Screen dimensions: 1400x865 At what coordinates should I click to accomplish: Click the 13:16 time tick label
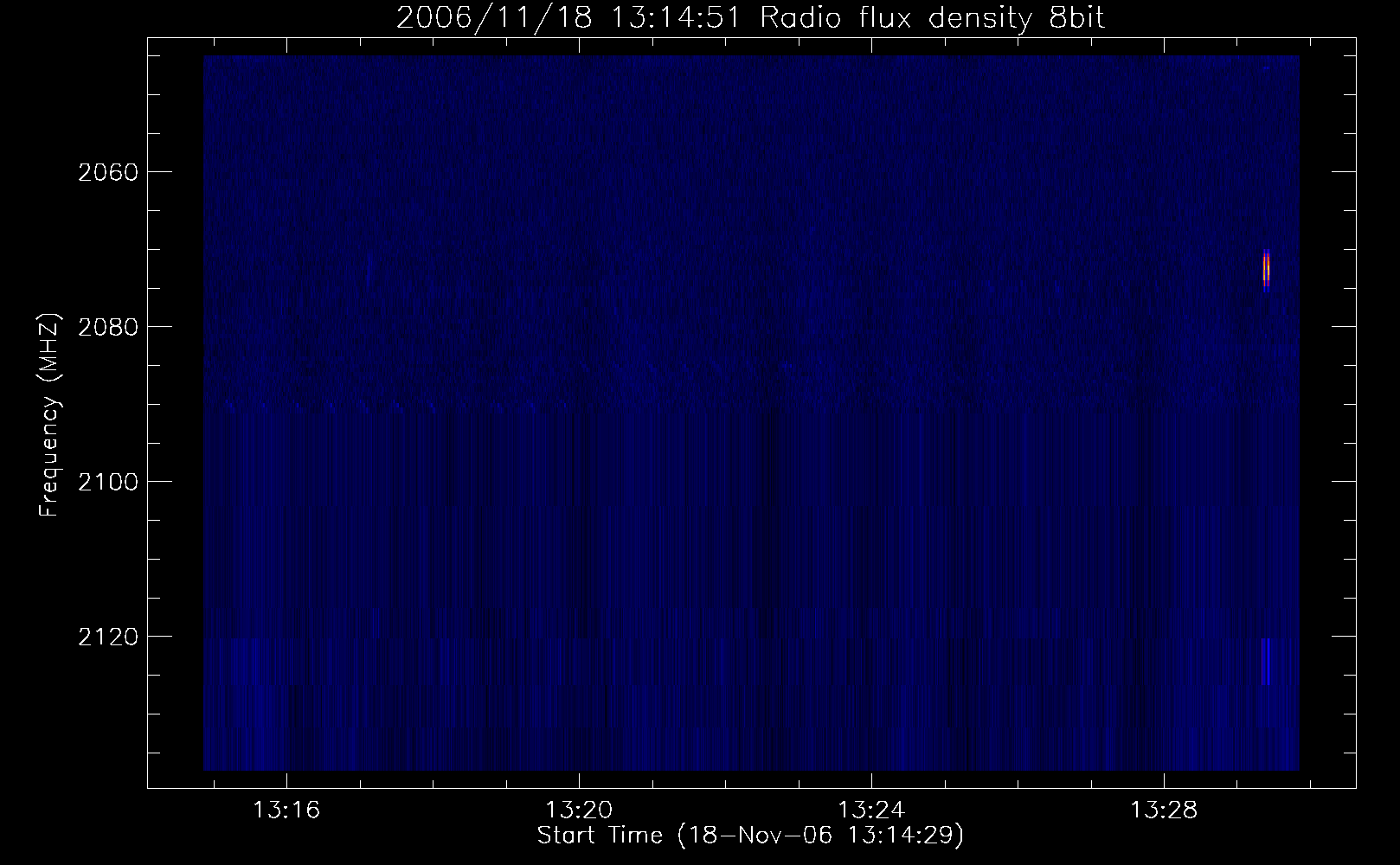[x=286, y=811]
